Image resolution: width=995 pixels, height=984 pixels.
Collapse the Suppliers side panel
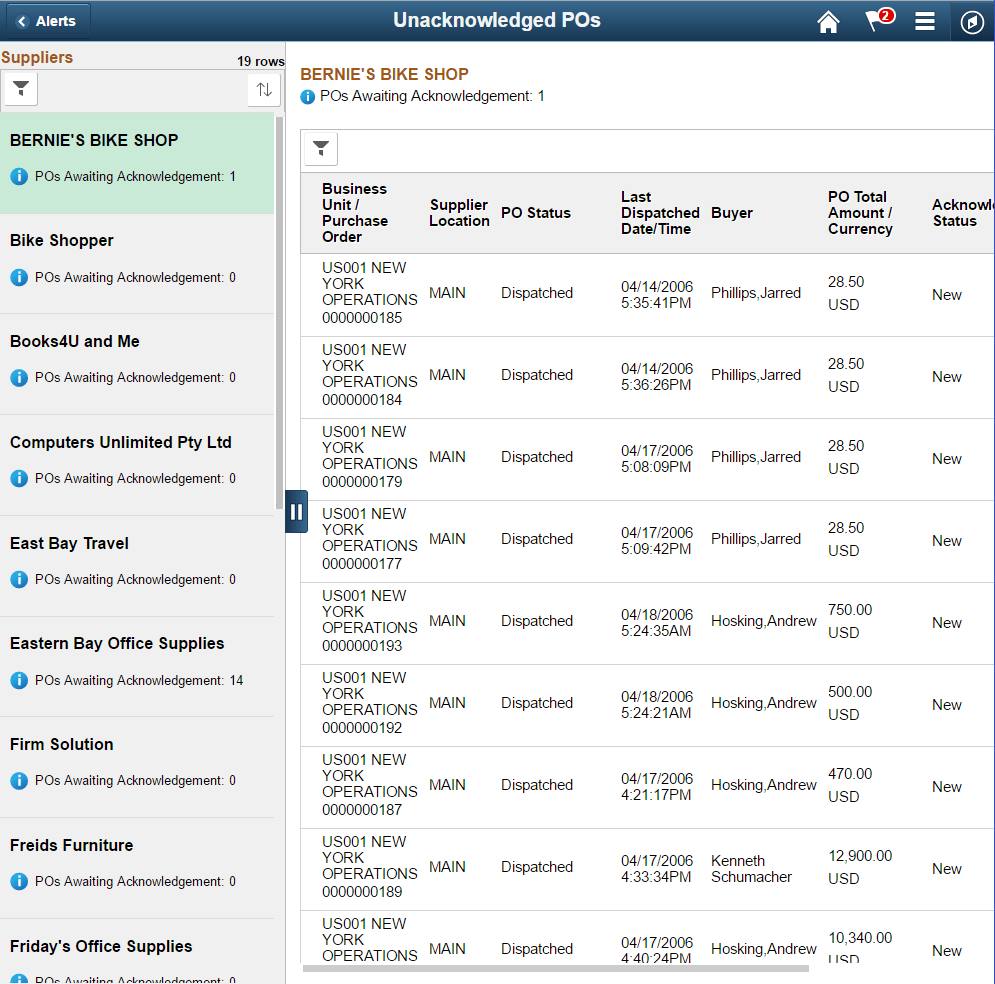[x=296, y=511]
